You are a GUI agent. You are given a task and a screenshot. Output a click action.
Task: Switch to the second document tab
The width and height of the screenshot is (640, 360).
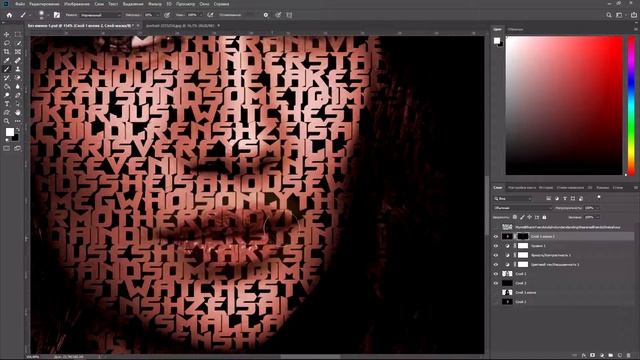pyautogui.click(x=180, y=25)
